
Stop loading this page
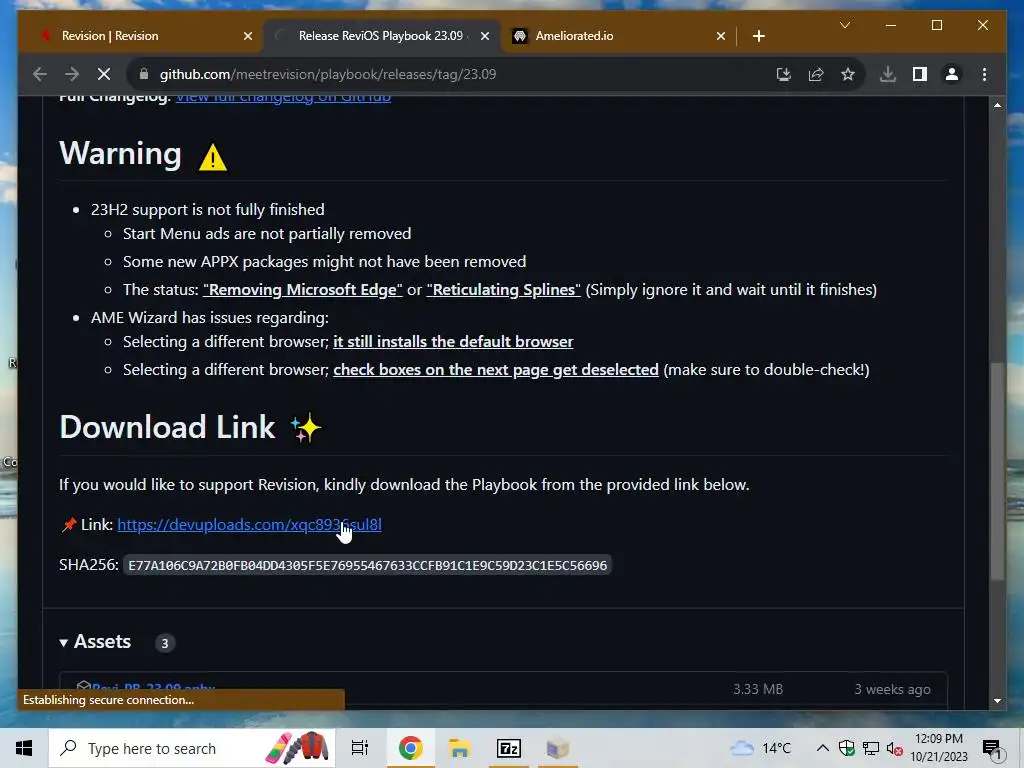[x=104, y=74]
